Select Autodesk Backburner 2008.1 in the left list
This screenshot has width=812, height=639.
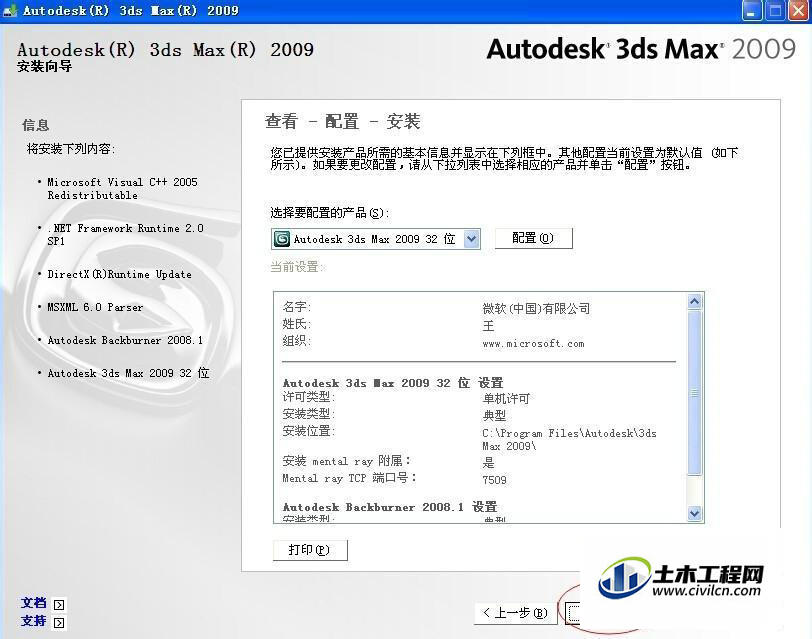click(x=125, y=340)
